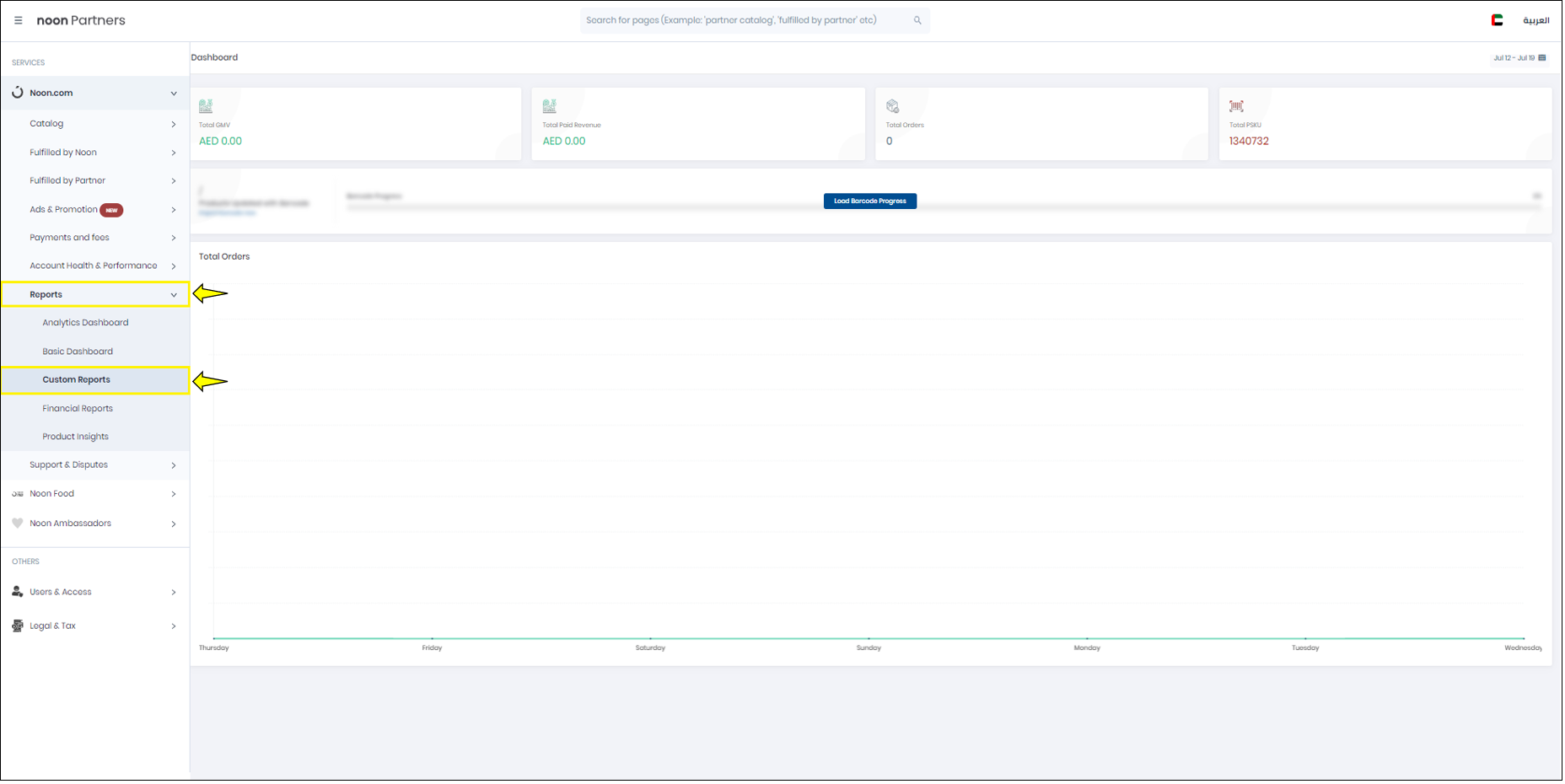Screen dimensions: 1565x784
Task: Open Ads & Promotion with NEW badge
Action: (x=64, y=210)
